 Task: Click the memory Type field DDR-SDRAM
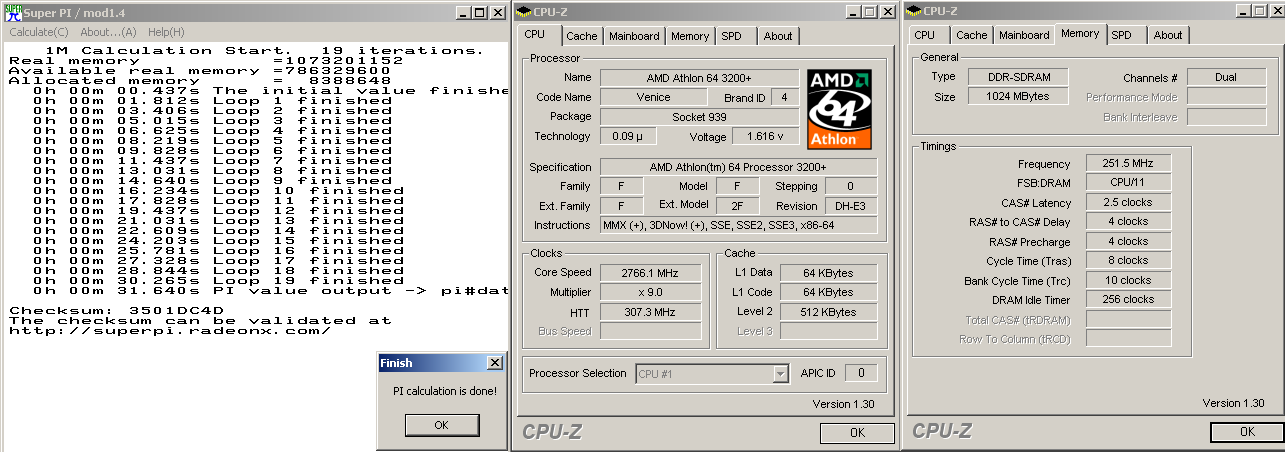[x=1017, y=77]
